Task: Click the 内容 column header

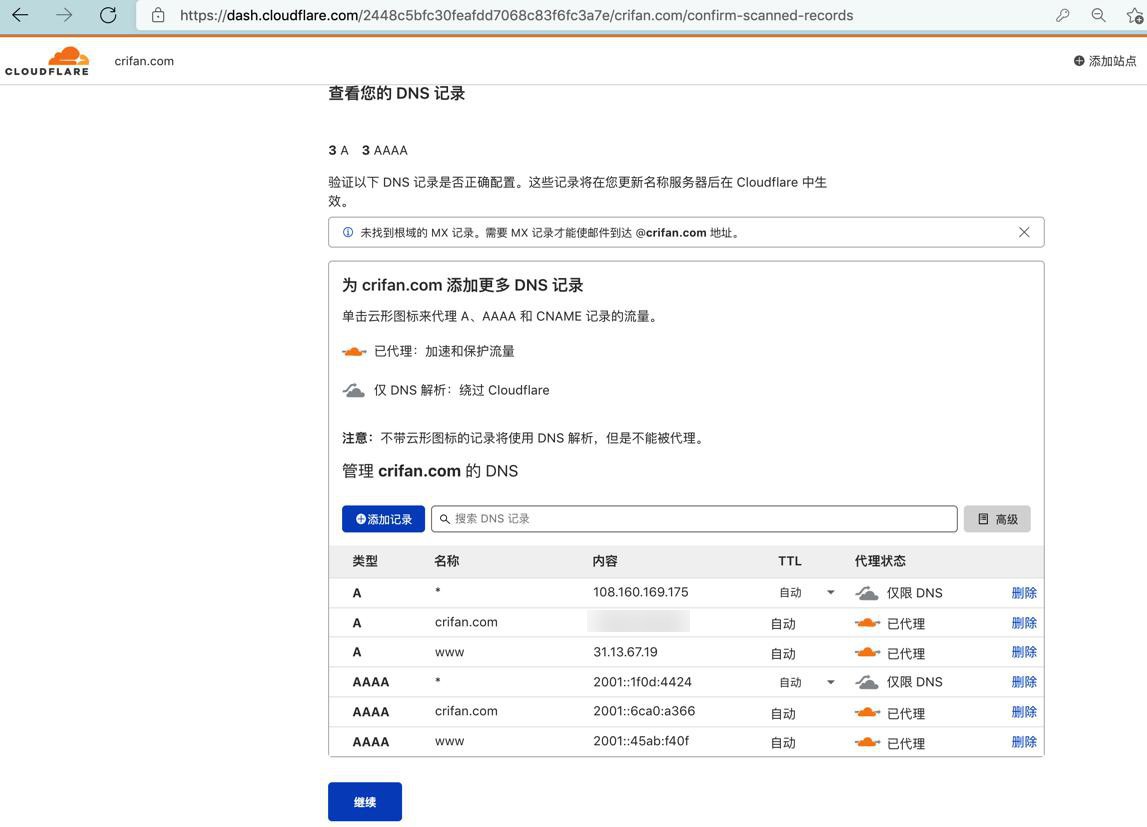Action: click(605, 562)
